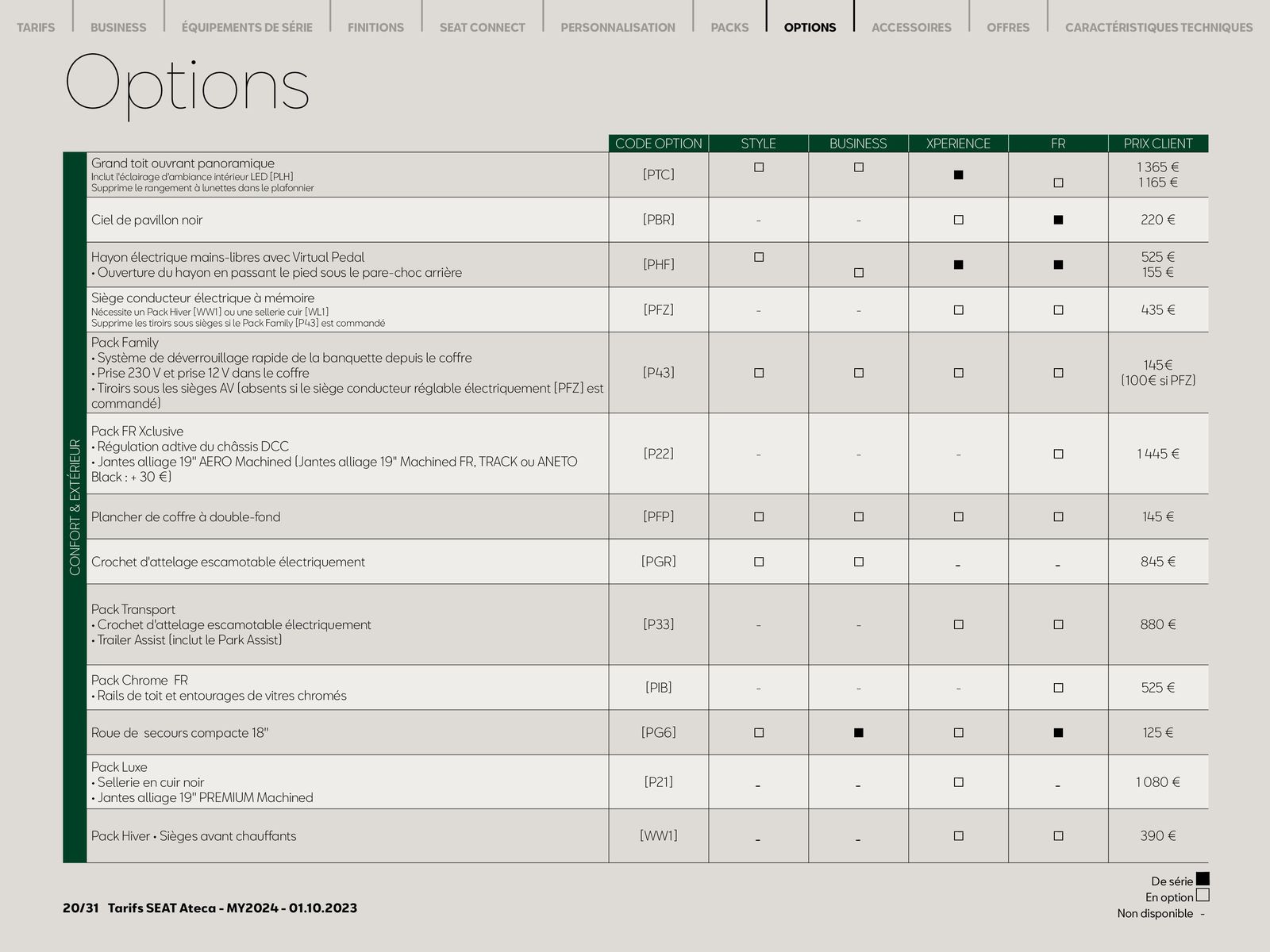The image size is (1270, 952).
Task: Go to the ACCESSOIRES tab
Action: pyautogui.click(x=911, y=27)
